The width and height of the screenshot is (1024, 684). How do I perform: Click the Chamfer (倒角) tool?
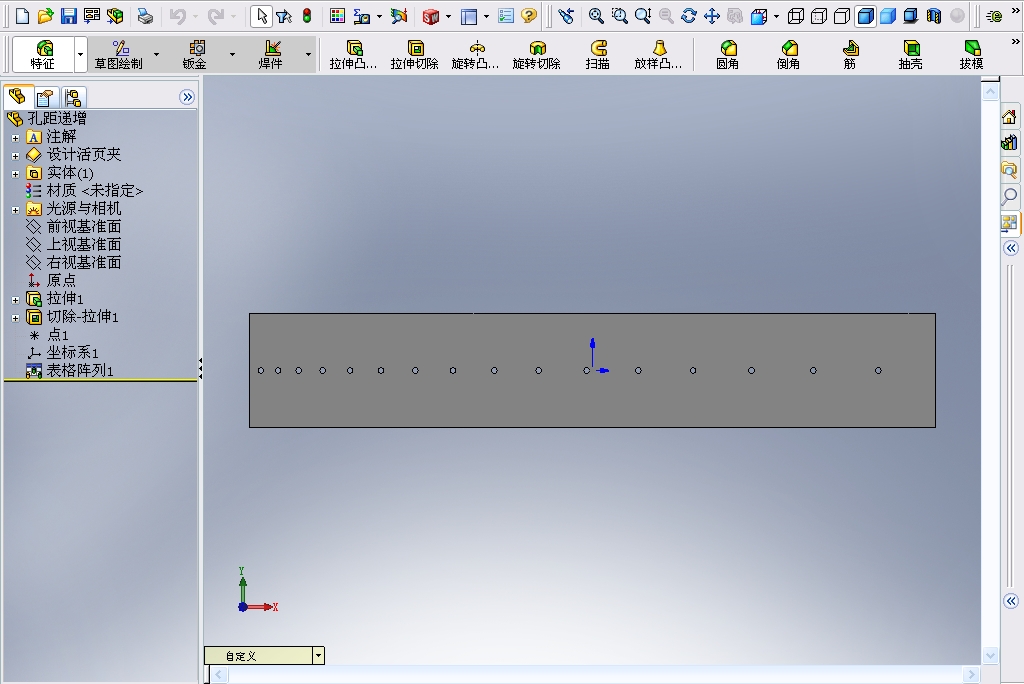(788, 54)
